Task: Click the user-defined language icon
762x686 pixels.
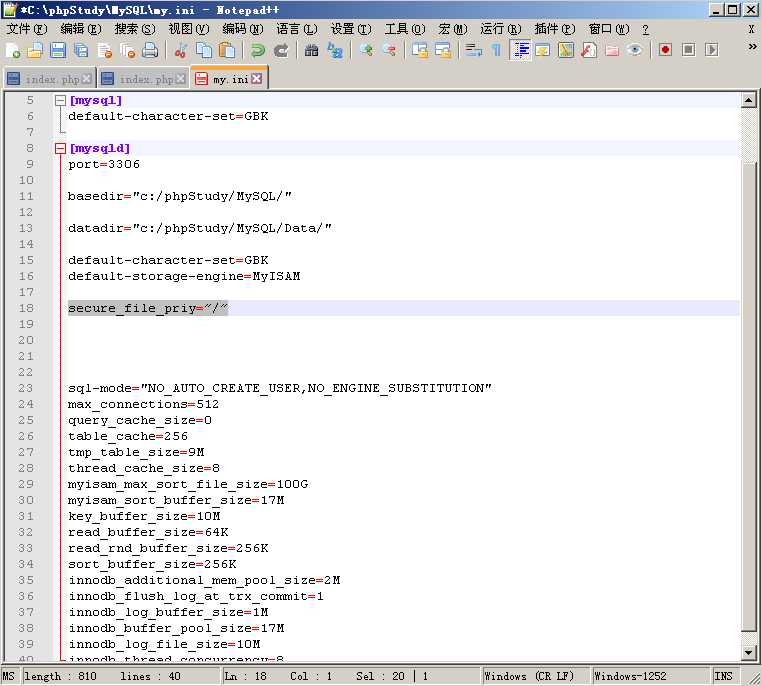Action: coord(543,51)
